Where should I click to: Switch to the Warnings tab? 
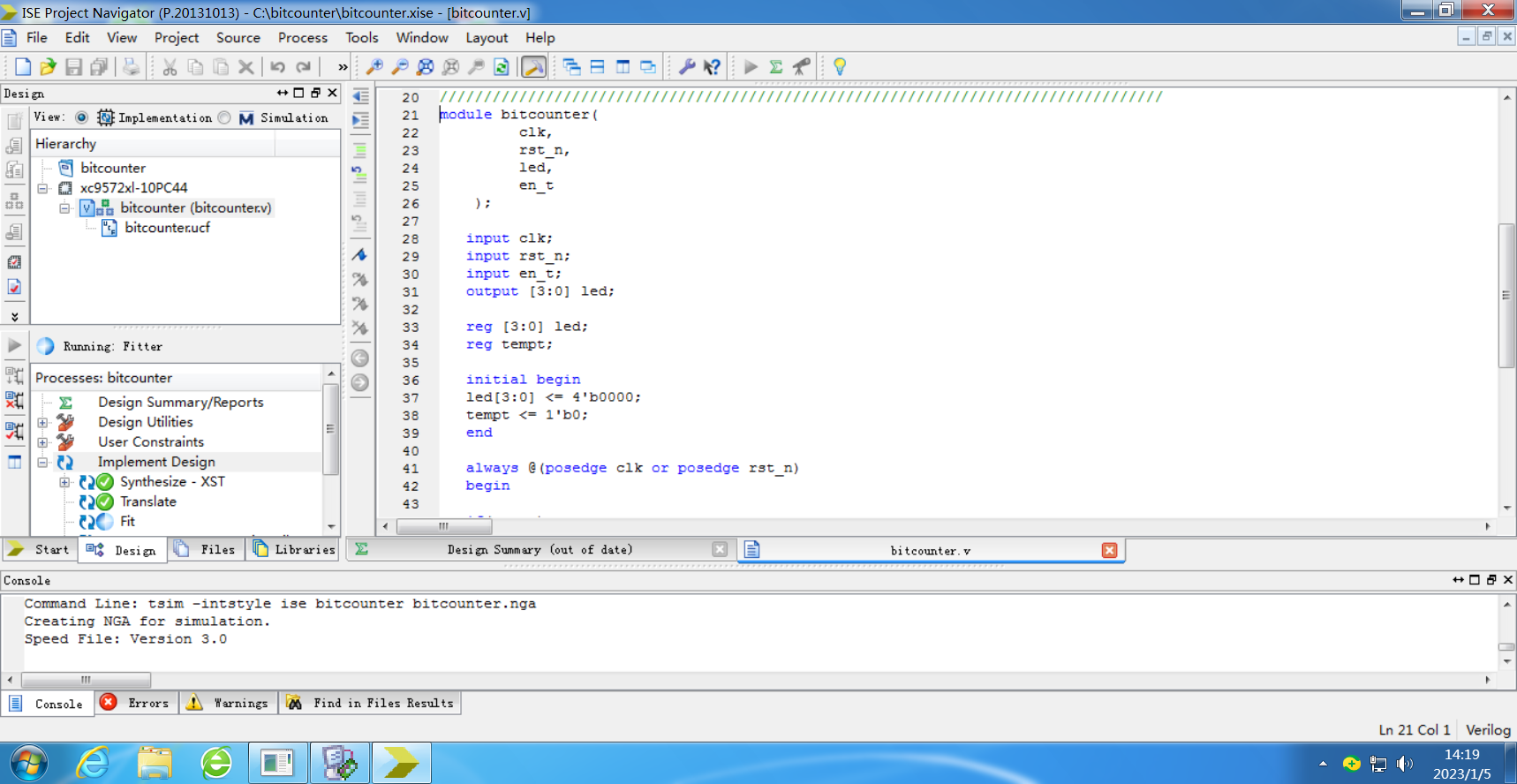click(x=228, y=703)
